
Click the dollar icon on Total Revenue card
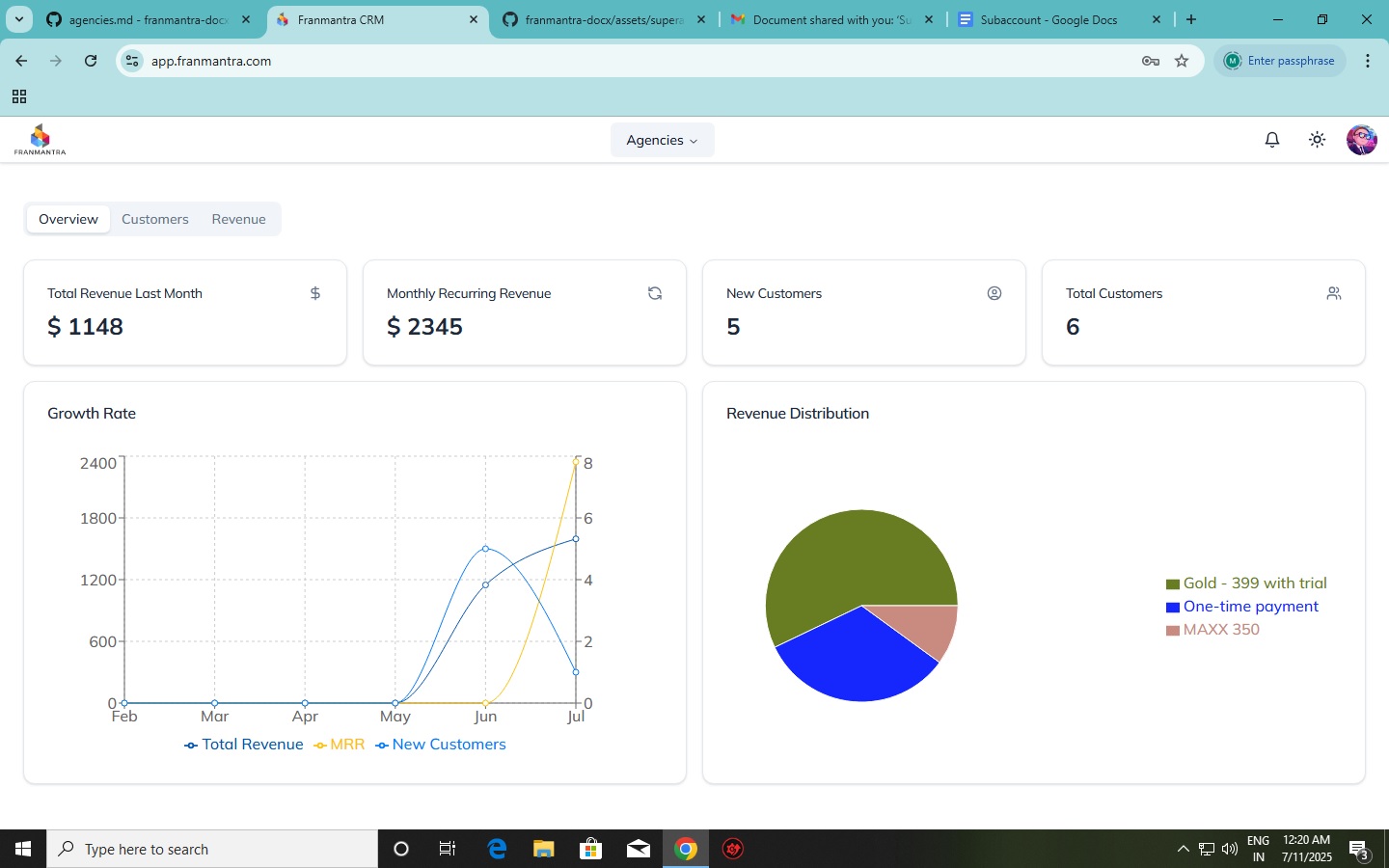coord(314,293)
